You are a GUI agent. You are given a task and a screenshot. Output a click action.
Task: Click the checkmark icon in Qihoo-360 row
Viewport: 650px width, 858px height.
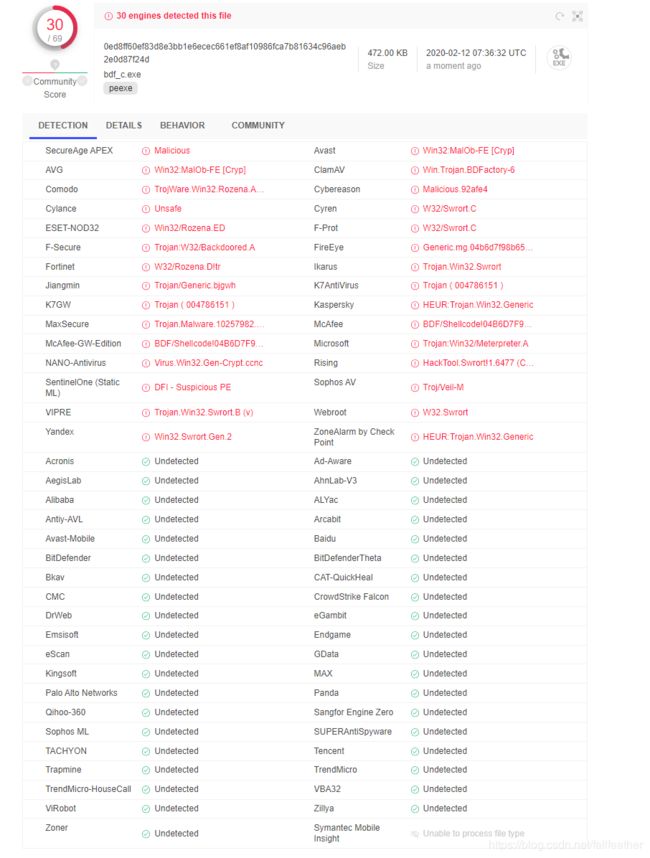146,713
